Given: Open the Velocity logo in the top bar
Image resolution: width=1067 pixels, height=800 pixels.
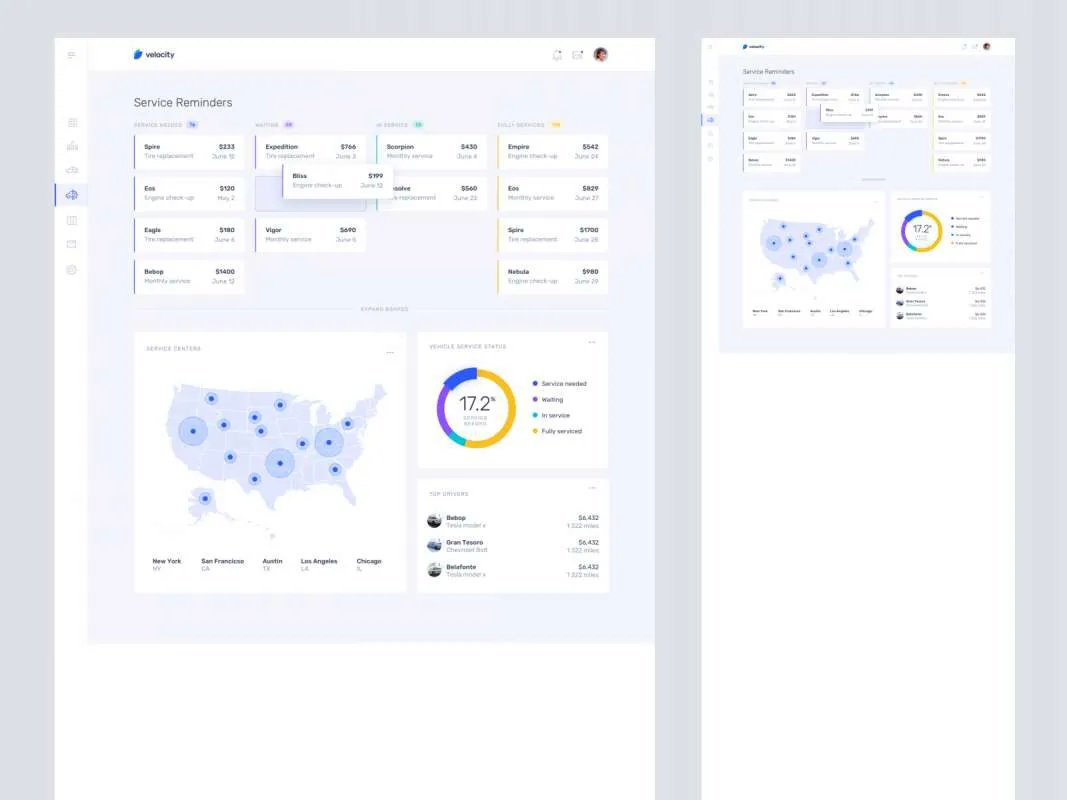Looking at the screenshot, I should 155,55.
